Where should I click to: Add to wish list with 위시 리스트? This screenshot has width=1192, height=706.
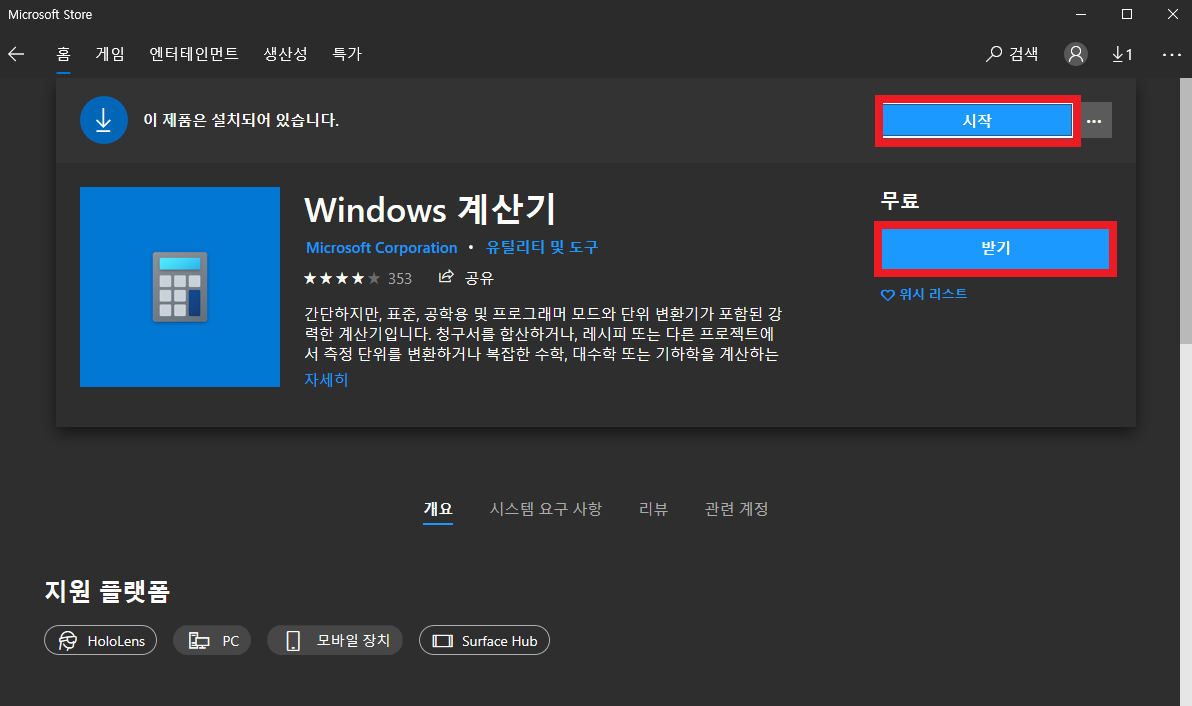click(x=924, y=294)
